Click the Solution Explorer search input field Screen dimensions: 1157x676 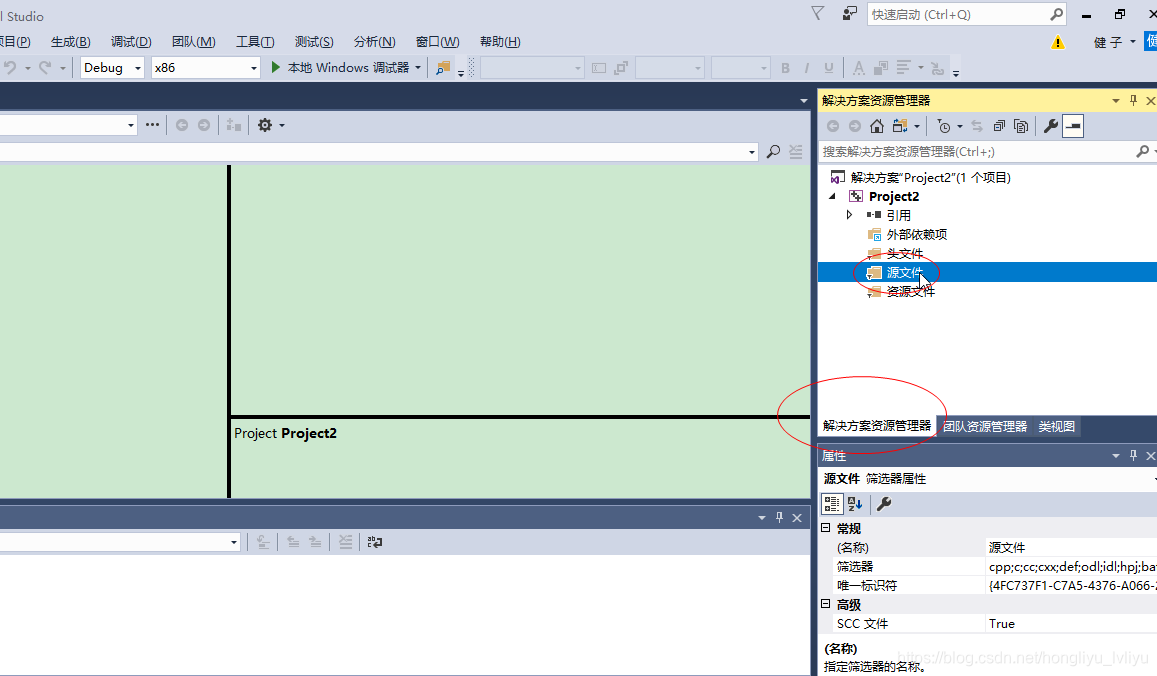[977, 151]
